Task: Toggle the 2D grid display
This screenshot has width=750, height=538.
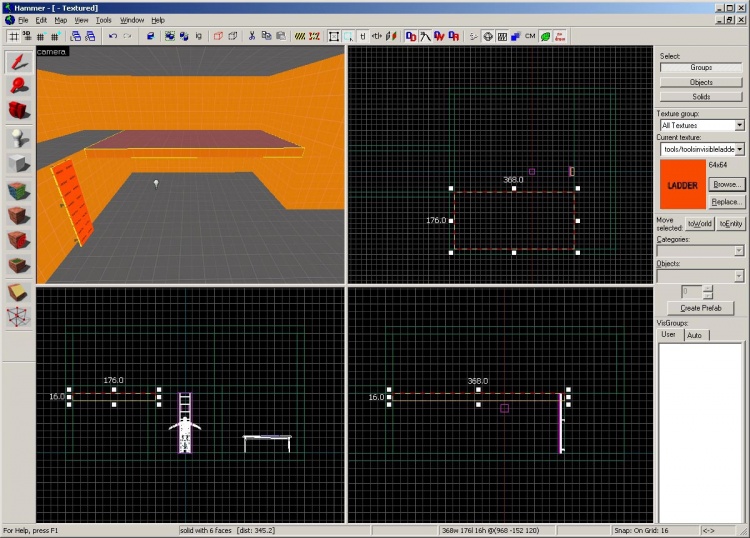Action: tap(14, 36)
